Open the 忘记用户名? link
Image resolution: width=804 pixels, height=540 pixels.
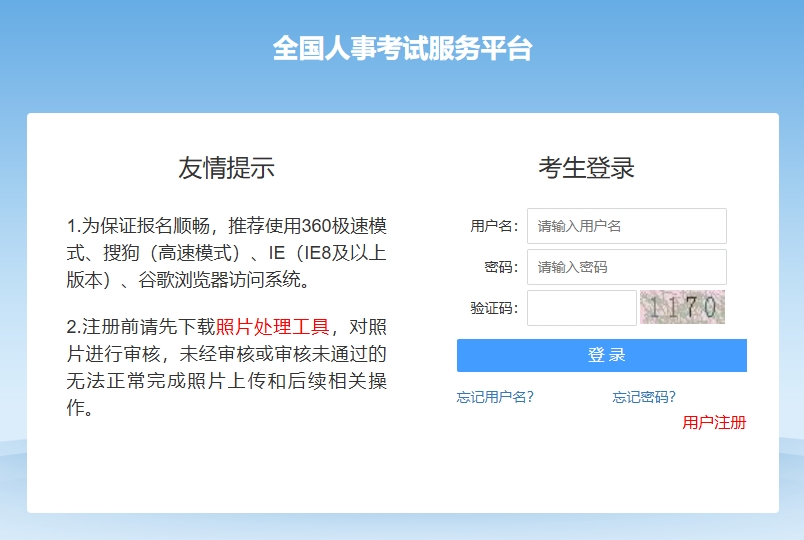[x=495, y=397]
